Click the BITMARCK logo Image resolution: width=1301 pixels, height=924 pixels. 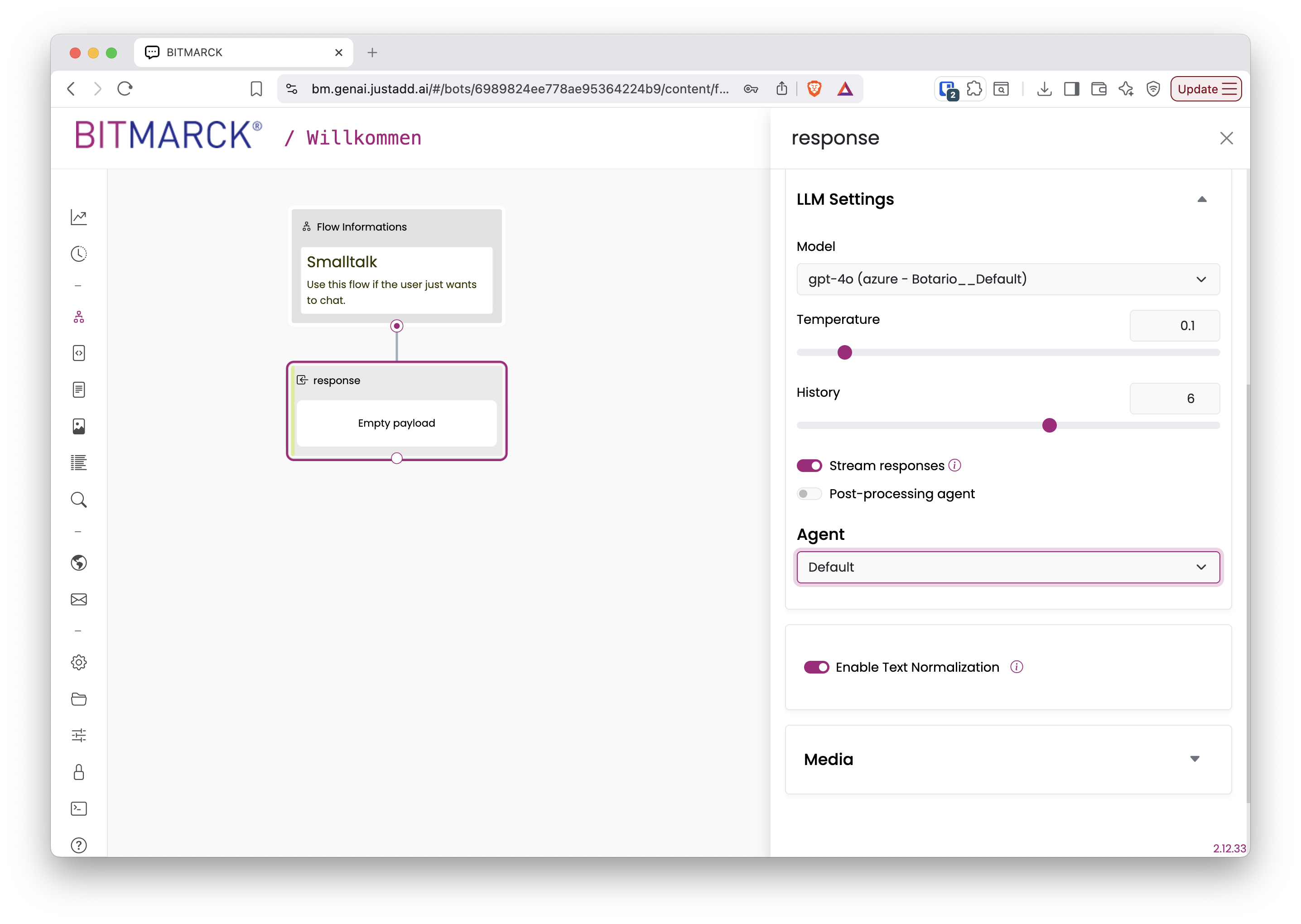[169, 135]
